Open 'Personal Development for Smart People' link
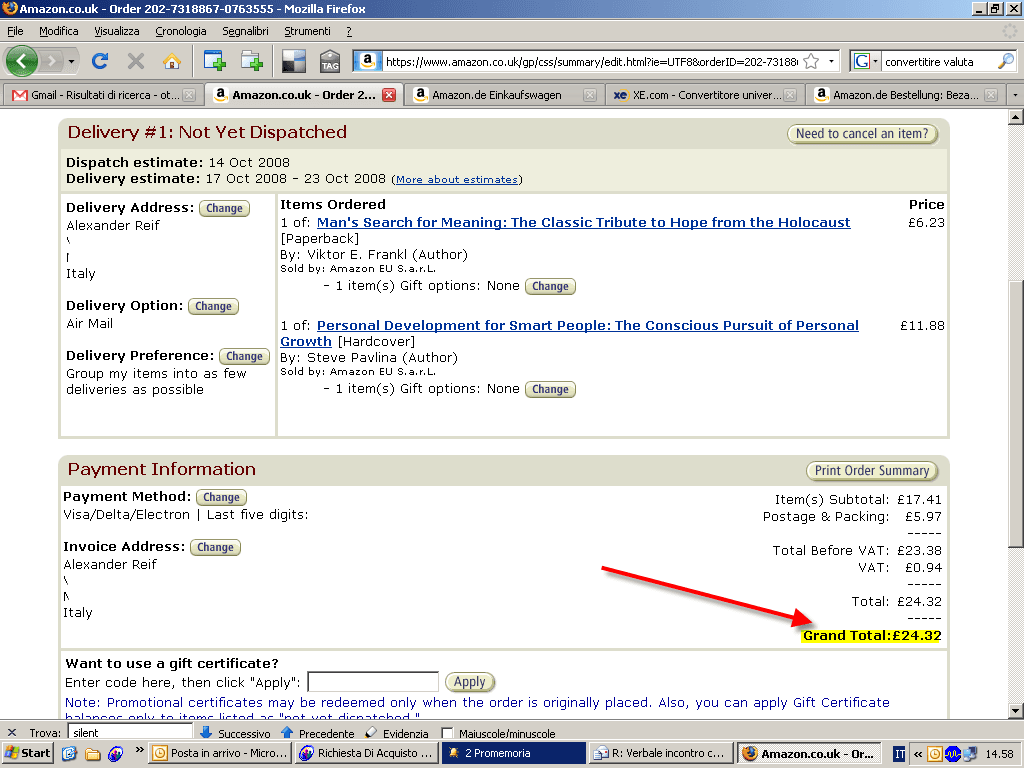This screenshot has height=768, width=1024. pyautogui.click(x=569, y=333)
